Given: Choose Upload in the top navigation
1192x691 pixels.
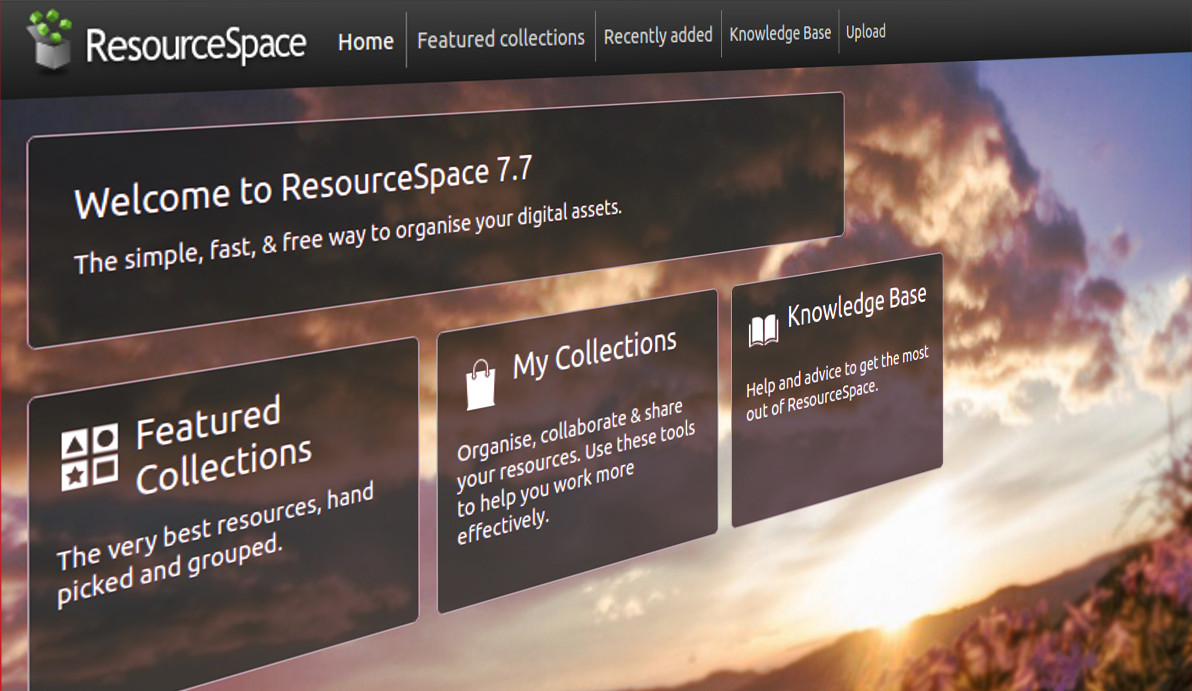Looking at the screenshot, I should pyautogui.click(x=866, y=32).
